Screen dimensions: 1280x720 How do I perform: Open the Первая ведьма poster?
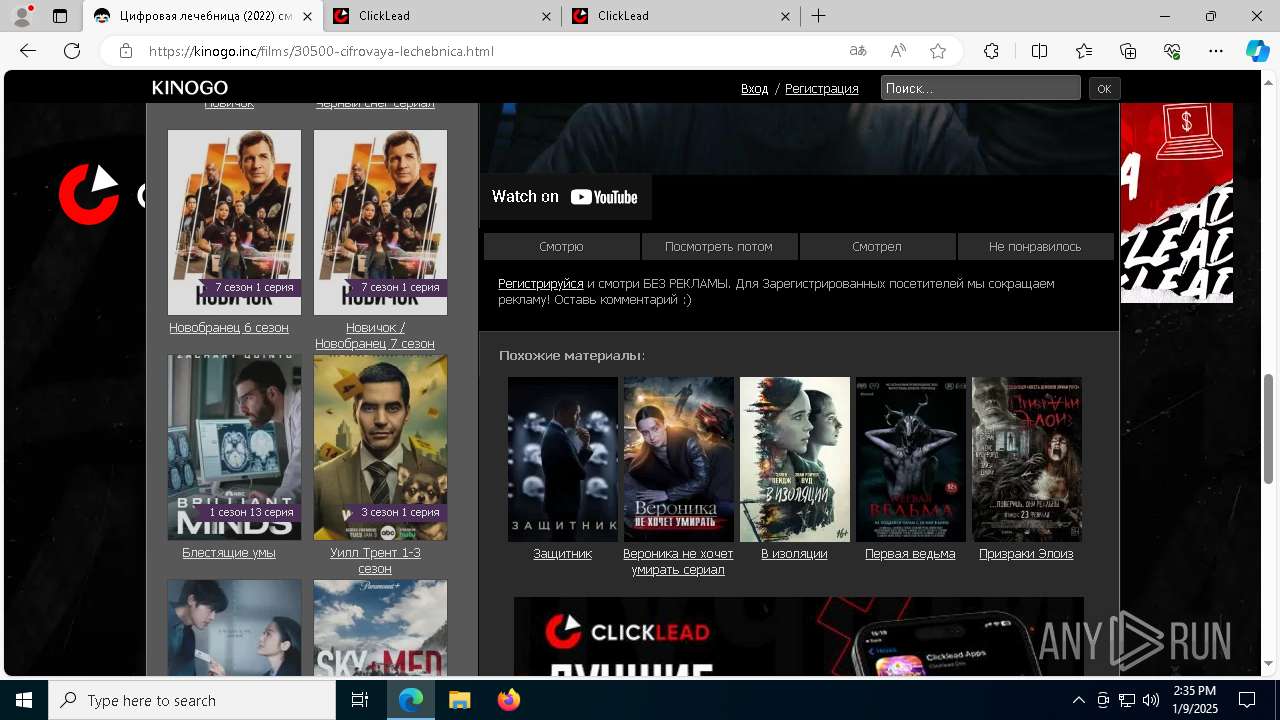coord(910,459)
